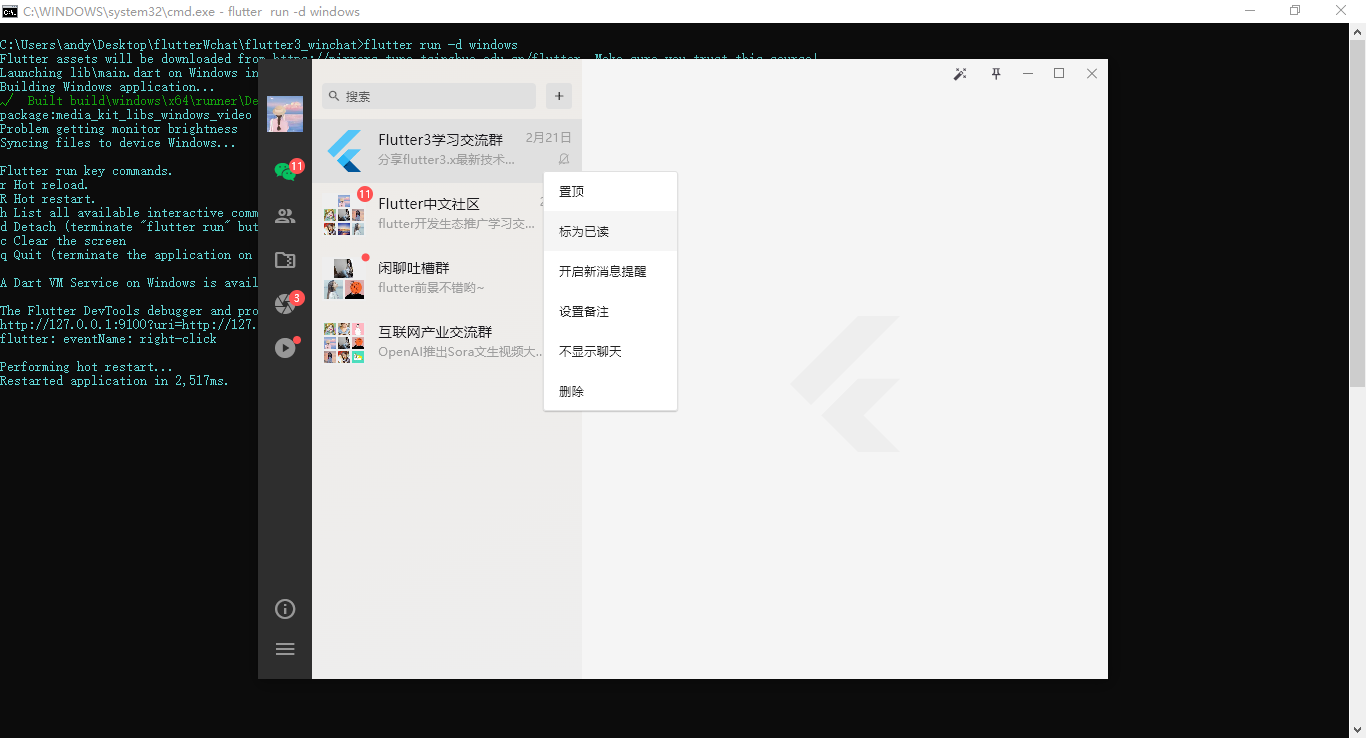Click the 'R Hot restart.' terminal line
The image size is (1366, 738).
(49, 199)
